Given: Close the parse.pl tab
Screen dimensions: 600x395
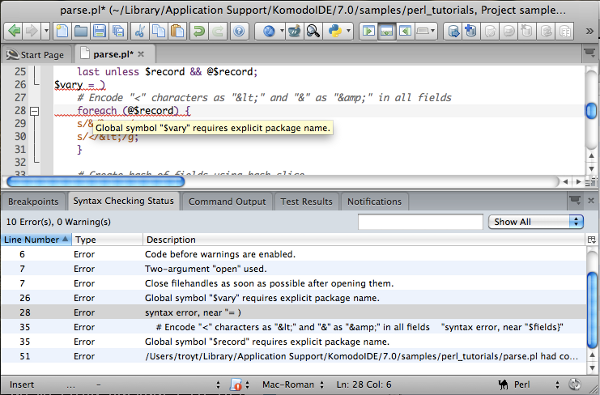Looking at the screenshot, I should [x=141, y=54].
